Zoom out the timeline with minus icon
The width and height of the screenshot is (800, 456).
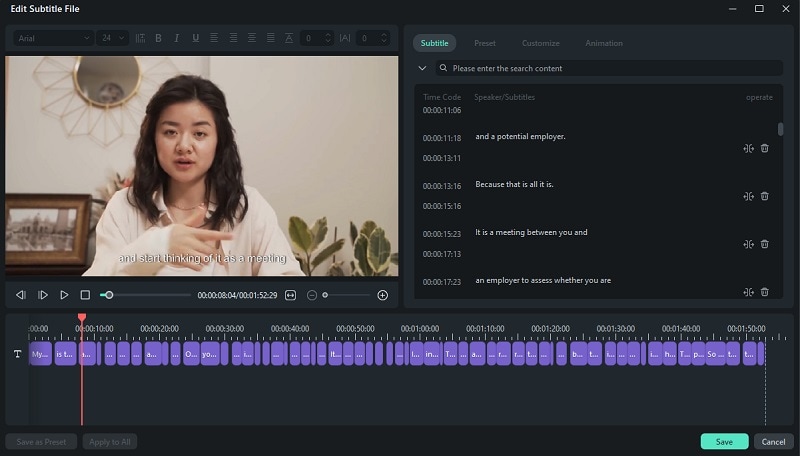tap(312, 295)
